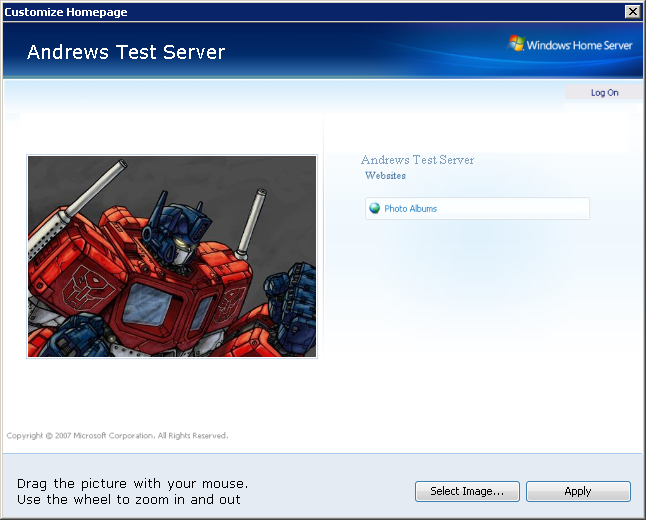Click the Websites heading text
Screen dimensions: 646x520
click(385, 176)
